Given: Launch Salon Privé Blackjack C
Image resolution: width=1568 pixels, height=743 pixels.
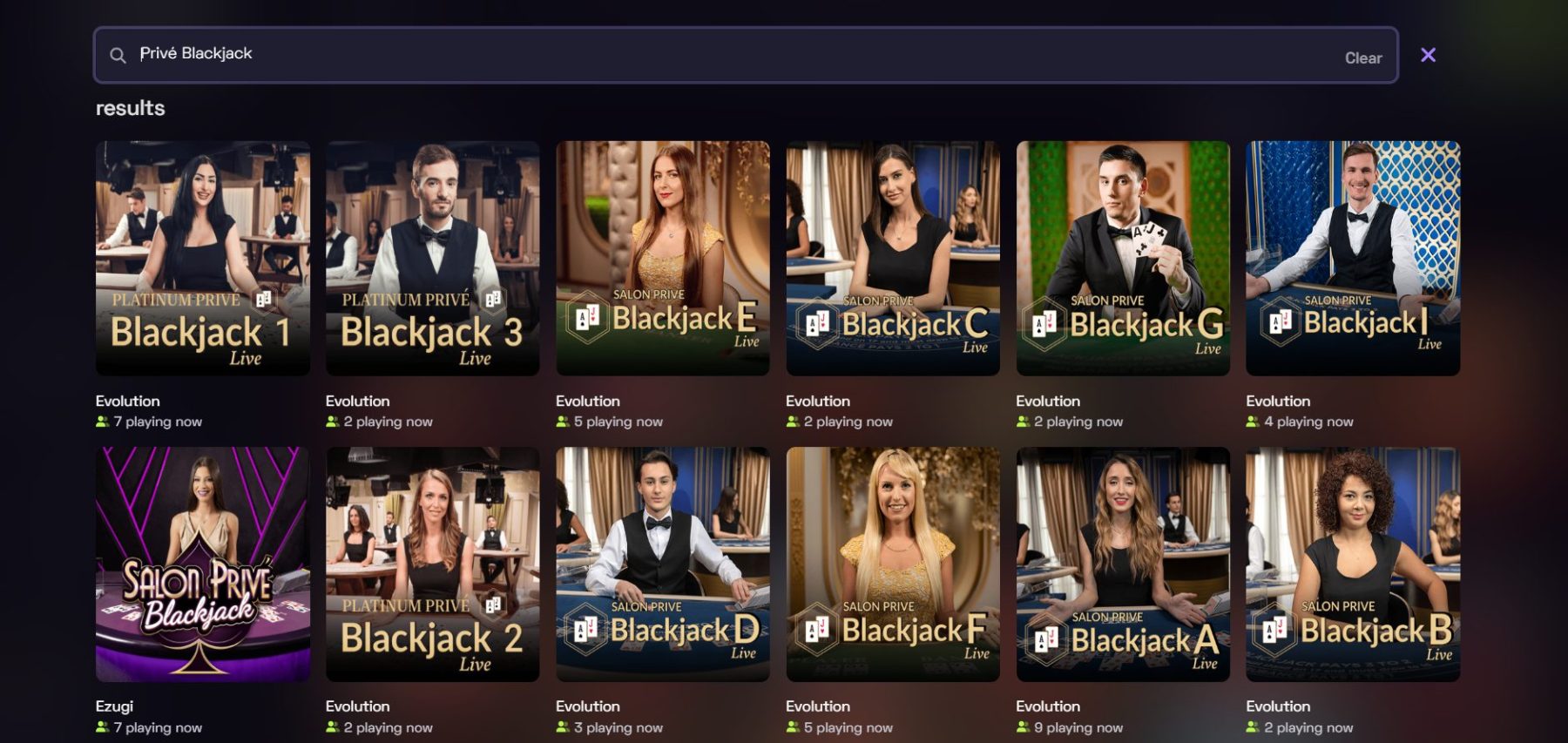Looking at the screenshot, I should [x=893, y=259].
